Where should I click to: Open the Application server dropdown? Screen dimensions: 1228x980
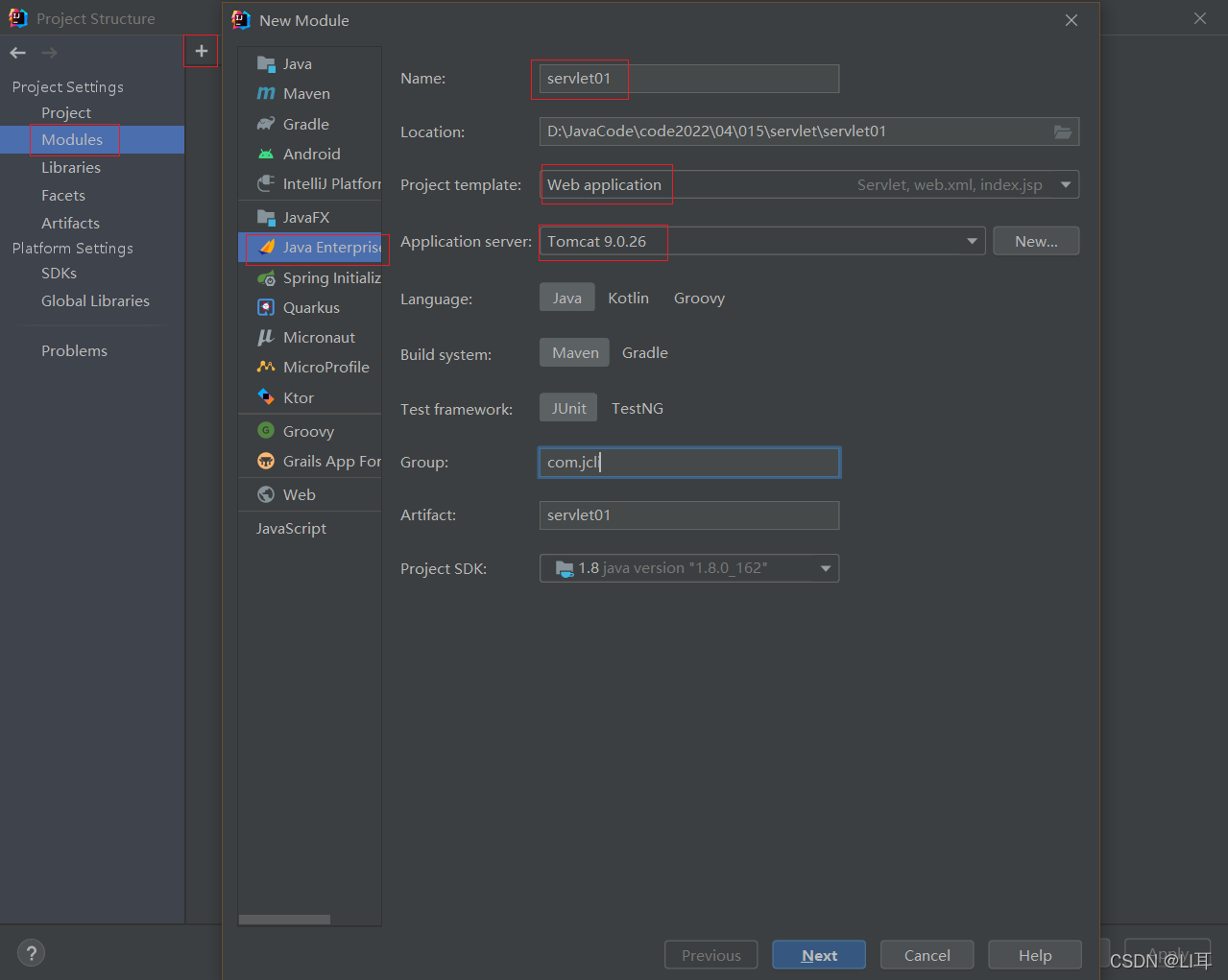click(x=972, y=241)
